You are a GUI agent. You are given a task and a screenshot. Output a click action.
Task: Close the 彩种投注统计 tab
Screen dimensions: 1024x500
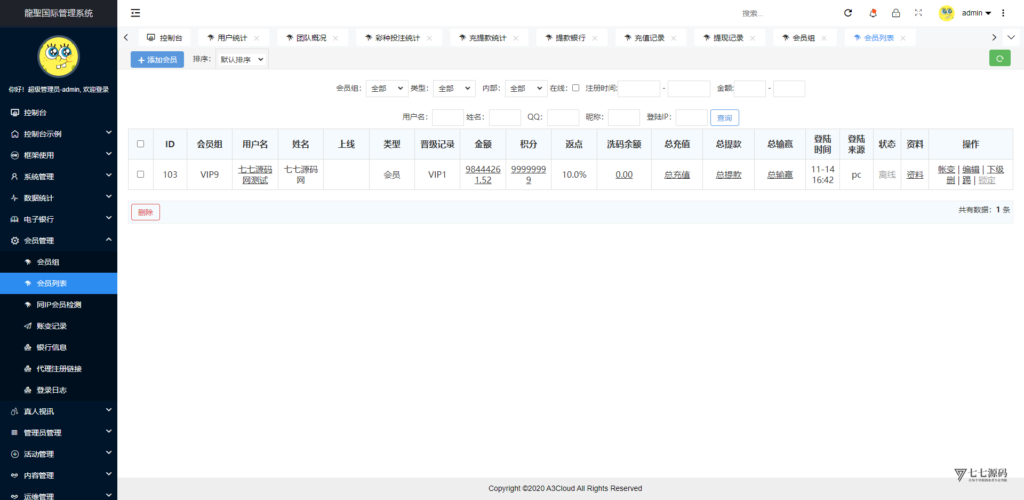[430, 38]
